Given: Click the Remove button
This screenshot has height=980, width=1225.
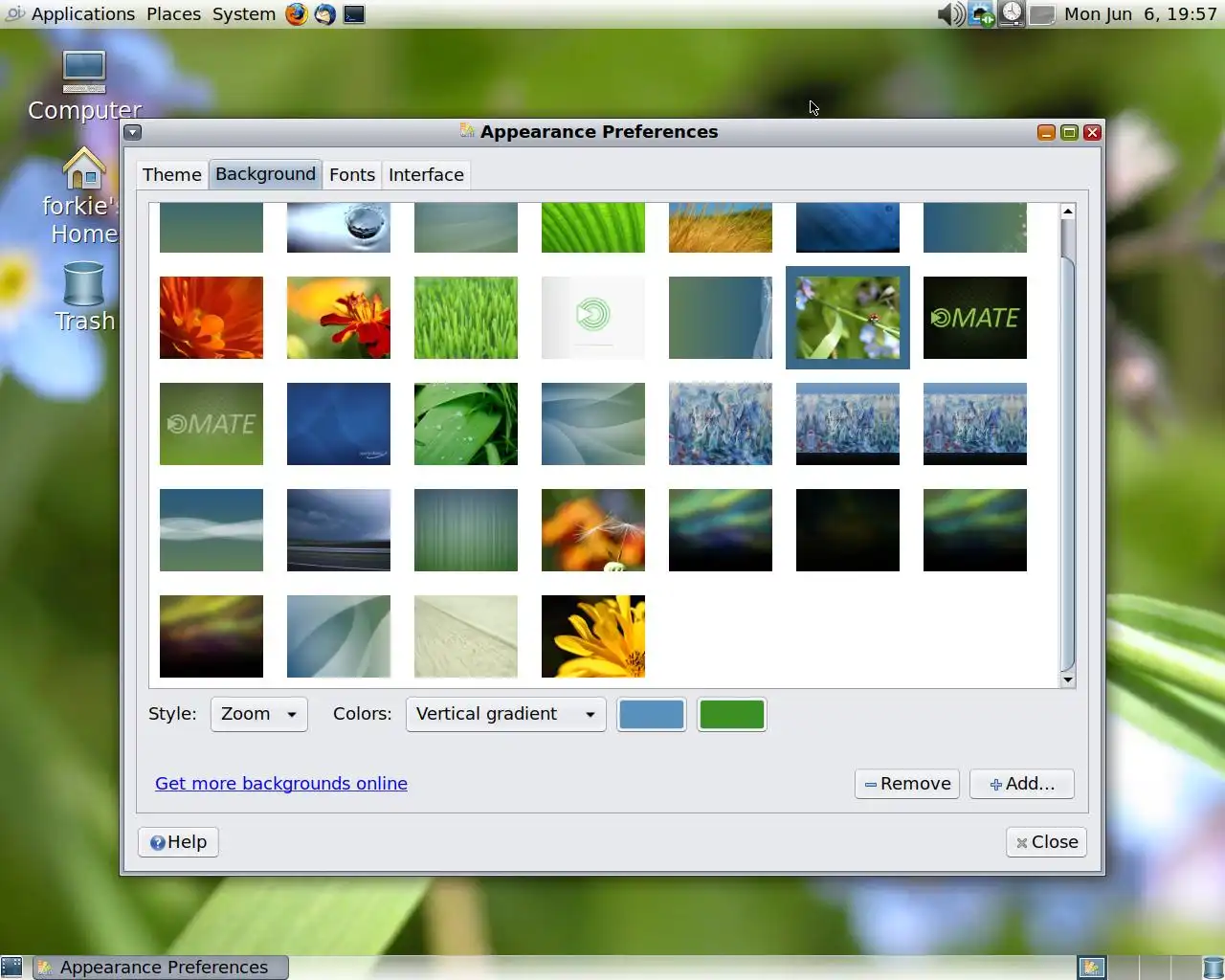Looking at the screenshot, I should click(907, 784).
